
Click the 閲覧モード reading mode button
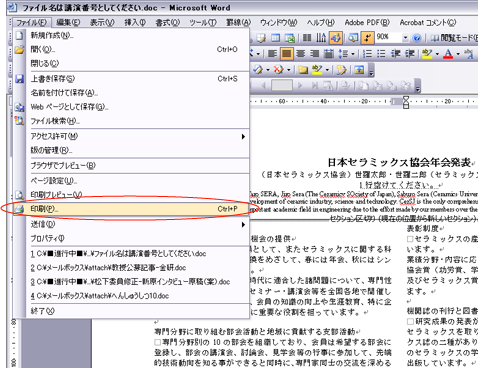pos(453,38)
